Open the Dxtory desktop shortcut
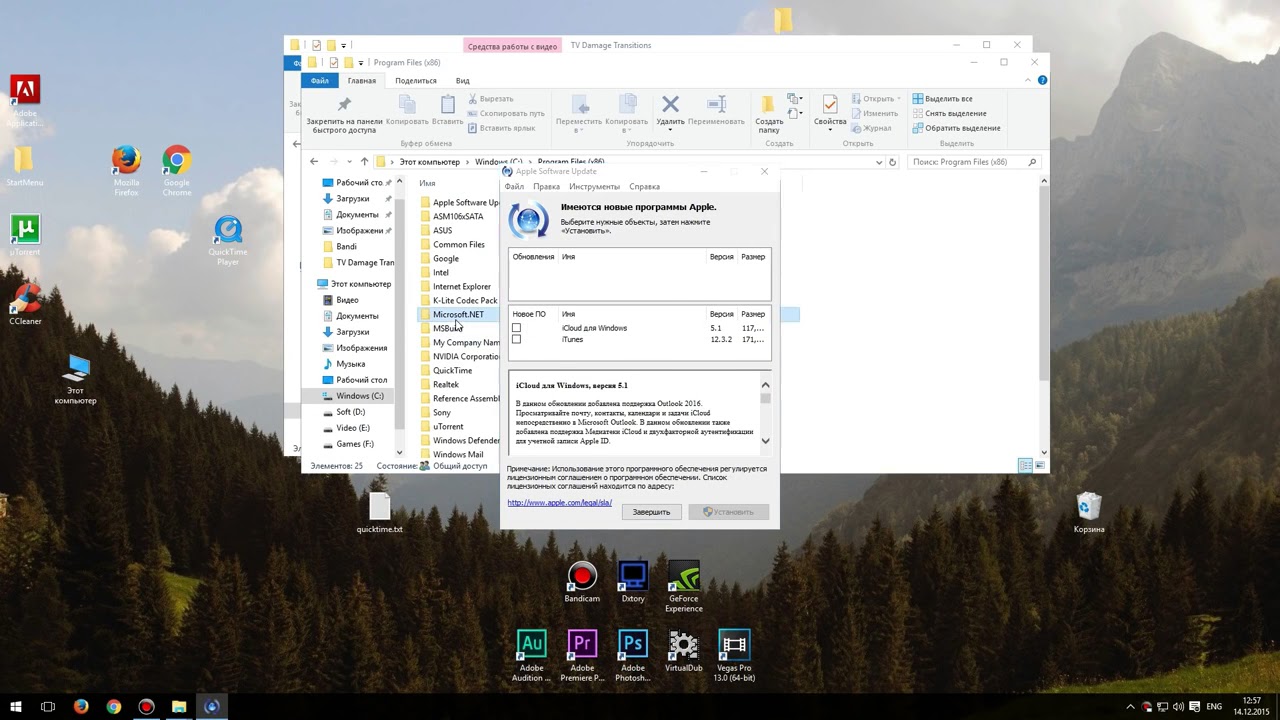 (x=633, y=583)
